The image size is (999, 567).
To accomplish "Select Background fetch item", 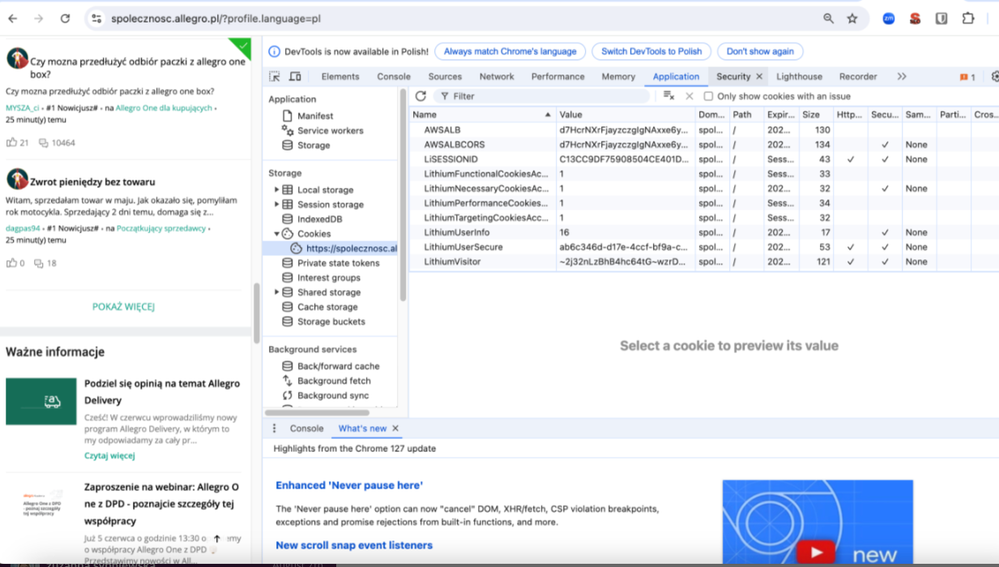I will tap(333, 380).
